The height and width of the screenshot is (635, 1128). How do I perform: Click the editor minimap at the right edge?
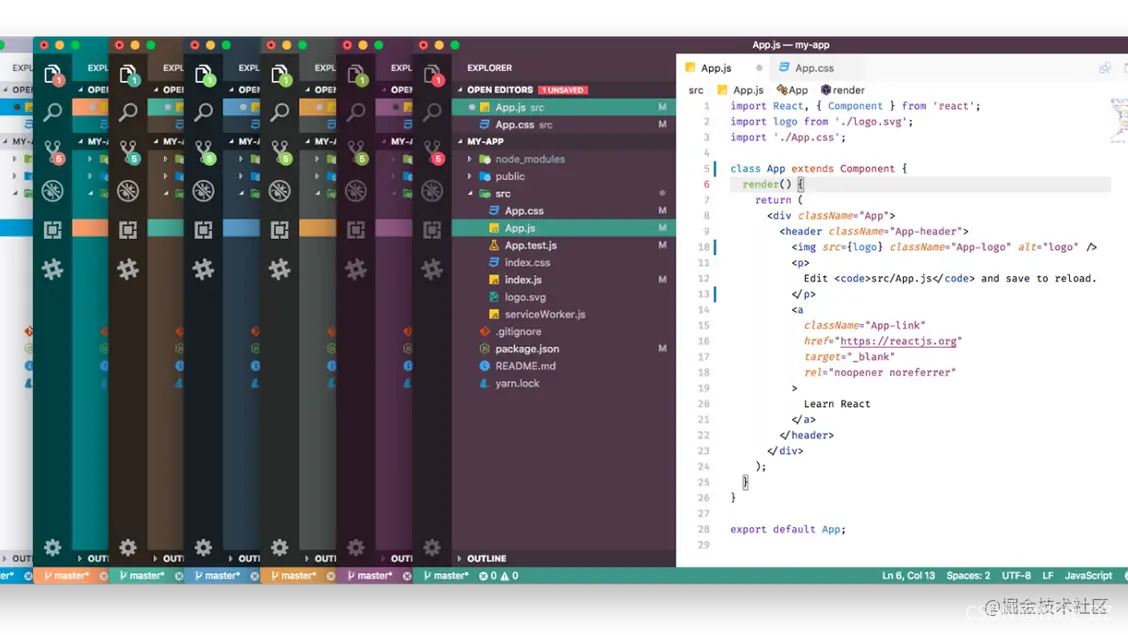1119,119
